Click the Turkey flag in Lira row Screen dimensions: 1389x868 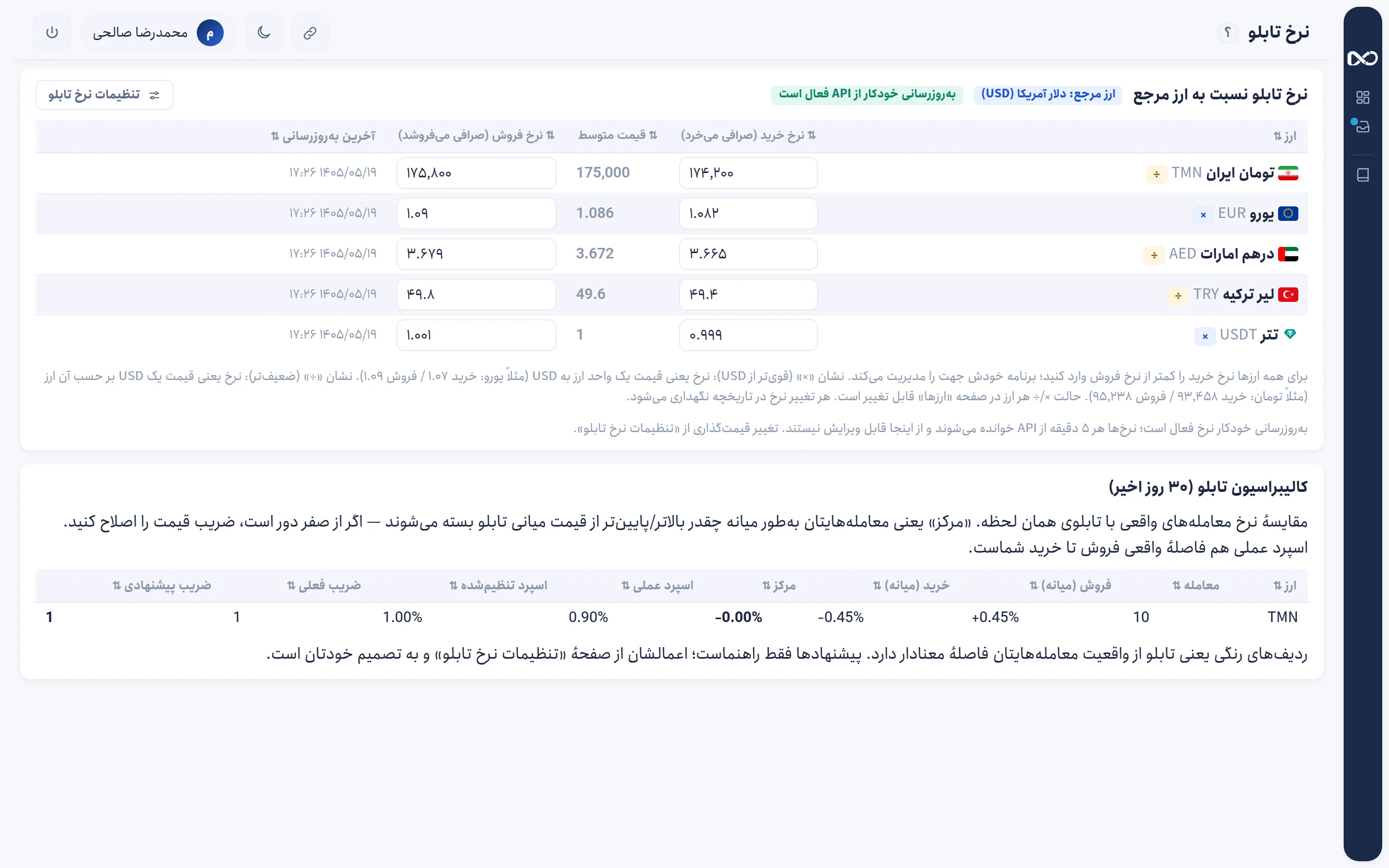point(1288,295)
